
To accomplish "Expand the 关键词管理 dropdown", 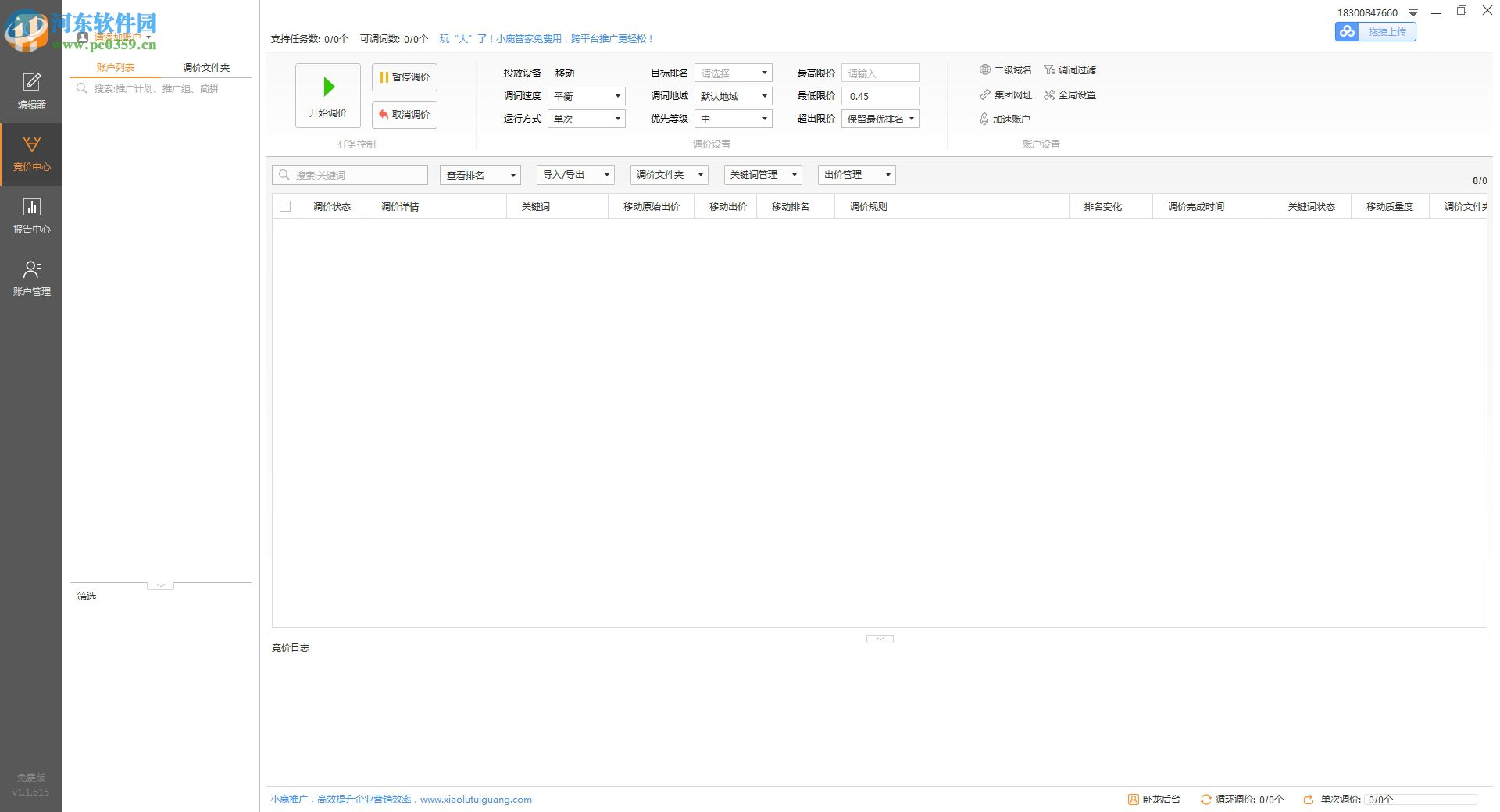I will pos(763,175).
